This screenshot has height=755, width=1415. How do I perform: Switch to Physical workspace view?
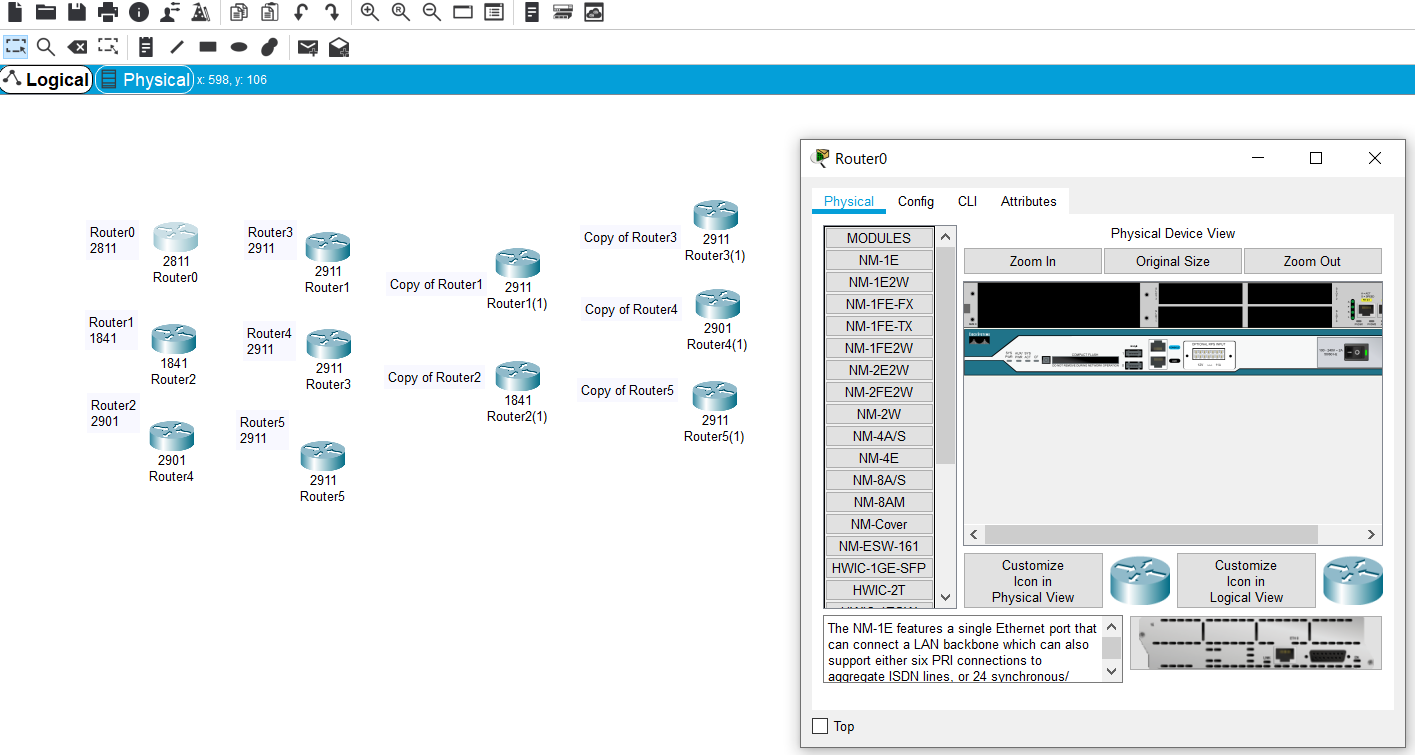[144, 80]
